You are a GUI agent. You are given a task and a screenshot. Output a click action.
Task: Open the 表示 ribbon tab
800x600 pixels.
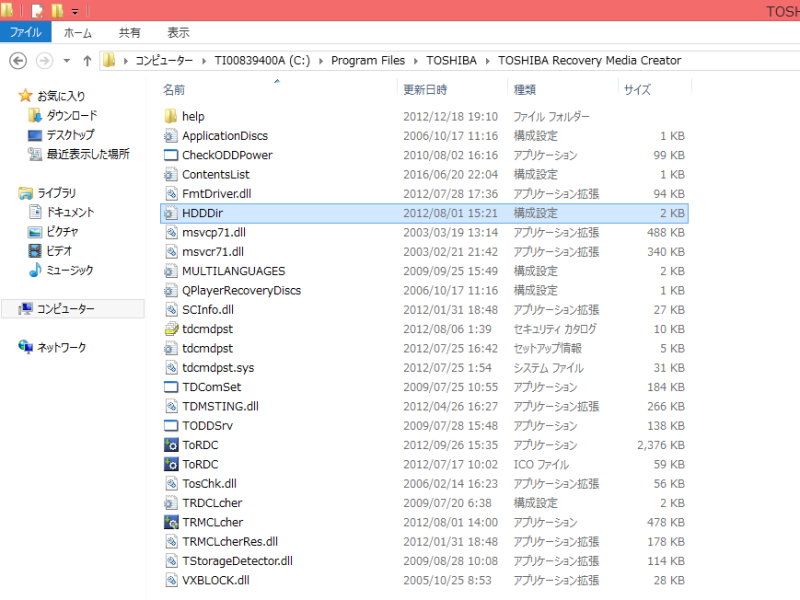click(179, 33)
